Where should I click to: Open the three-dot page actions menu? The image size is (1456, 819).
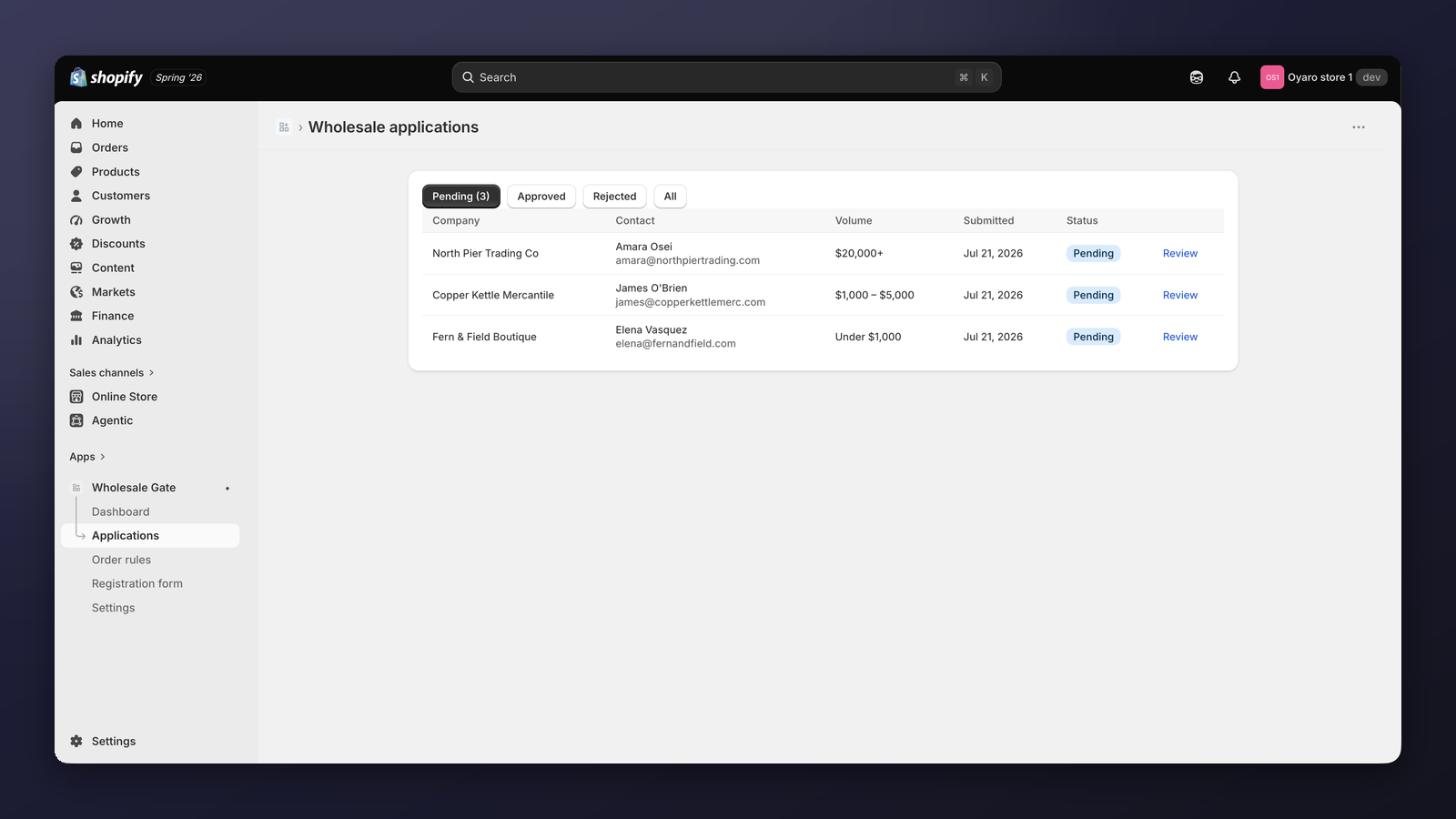(x=1359, y=127)
